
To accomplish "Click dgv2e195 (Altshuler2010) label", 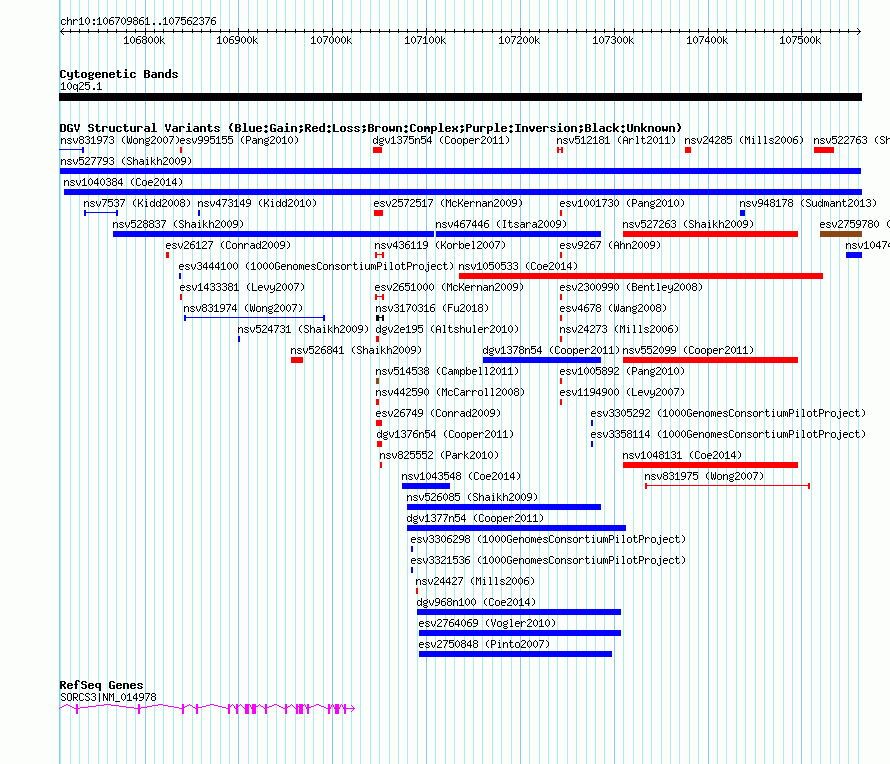I will (447, 329).
